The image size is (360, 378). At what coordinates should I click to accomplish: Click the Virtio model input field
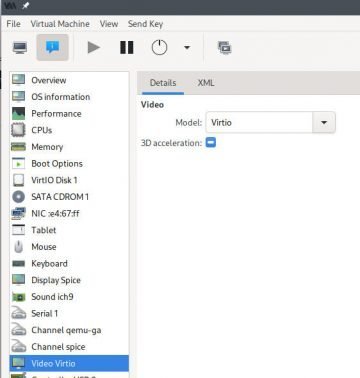(x=259, y=122)
